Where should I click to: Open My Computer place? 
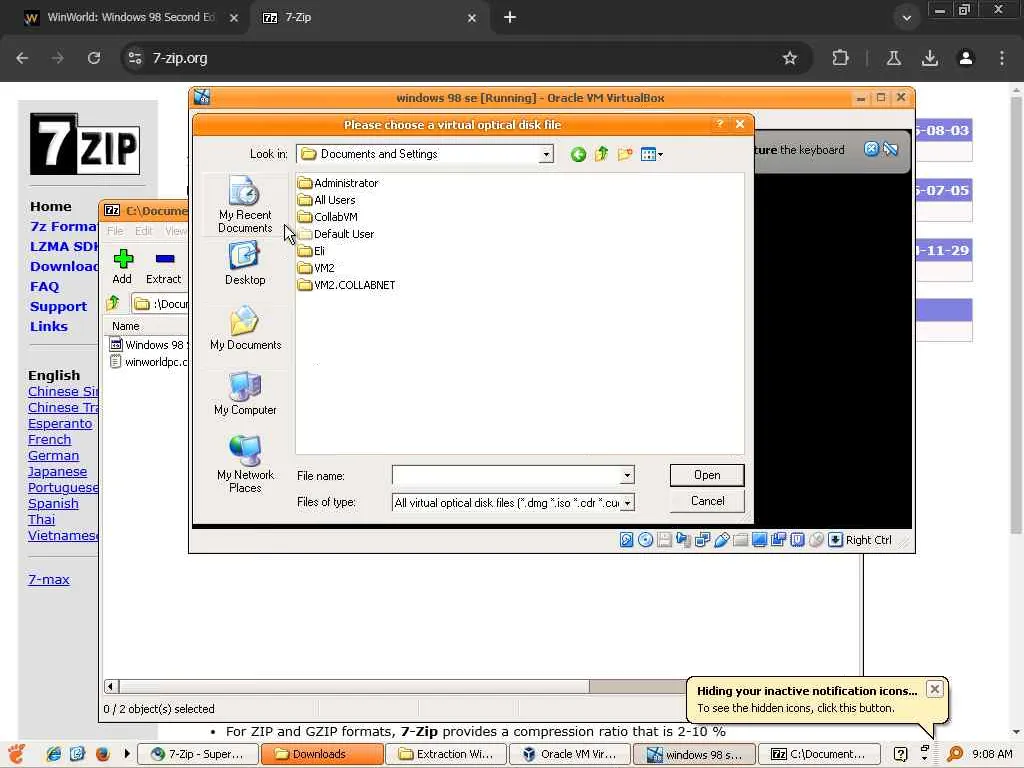pyautogui.click(x=245, y=393)
